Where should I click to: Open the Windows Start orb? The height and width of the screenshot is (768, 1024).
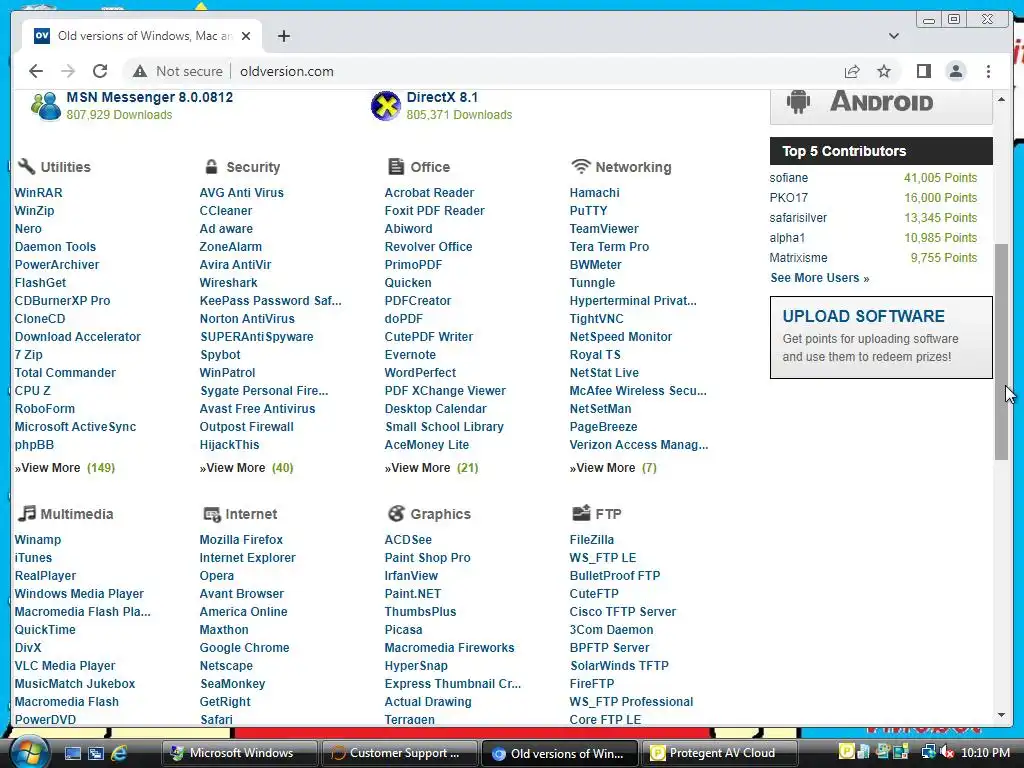click(x=28, y=752)
